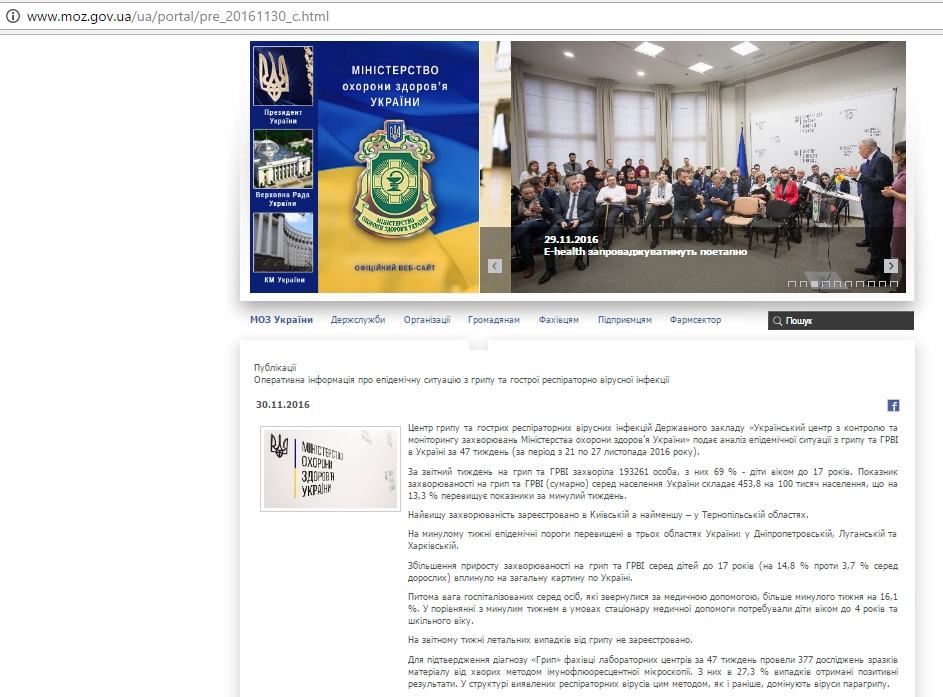Click the site info icon in the address bar
This screenshot has width=943, height=697.
click(12, 16)
